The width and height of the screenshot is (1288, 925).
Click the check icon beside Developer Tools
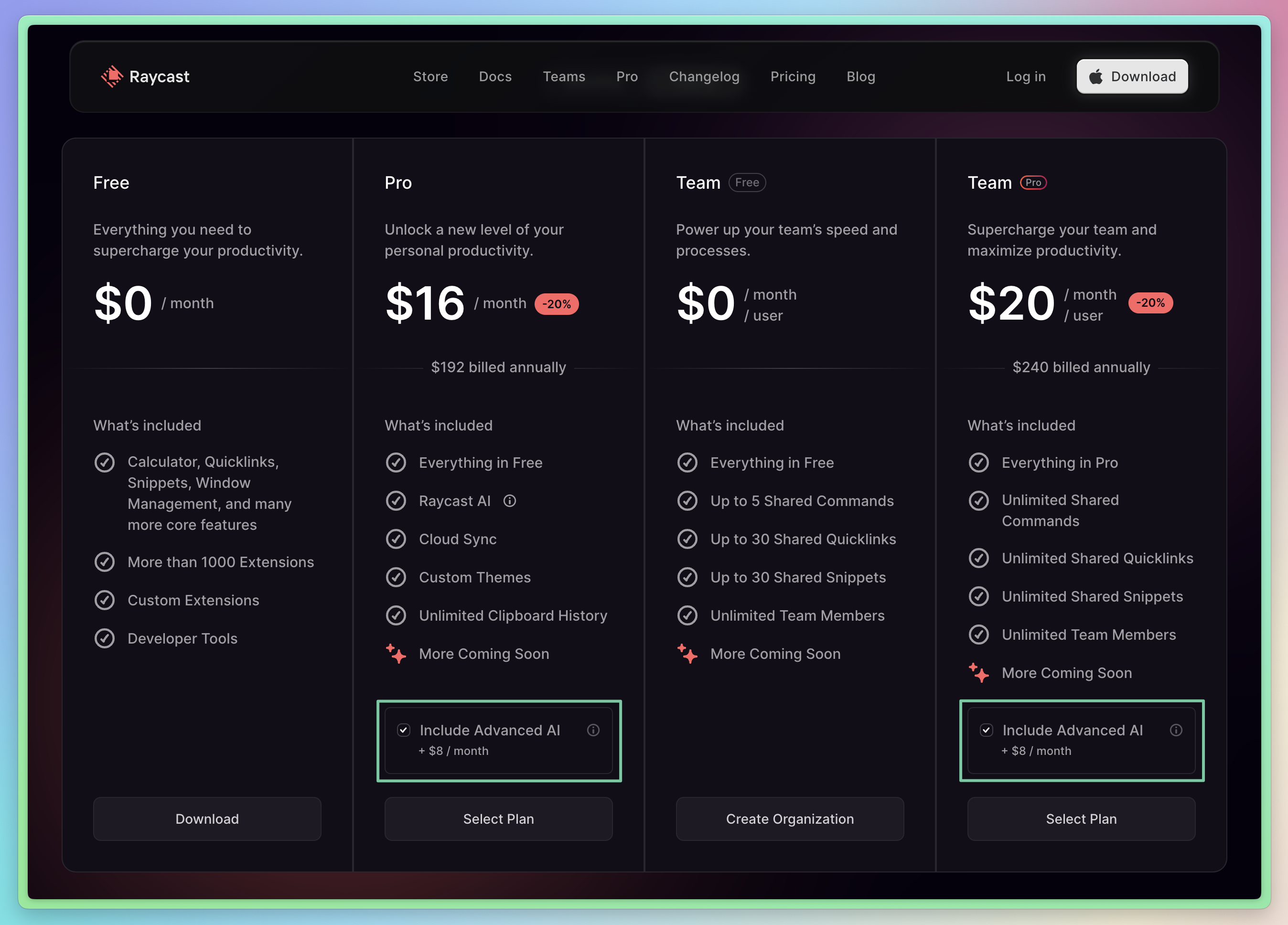pos(105,638)
